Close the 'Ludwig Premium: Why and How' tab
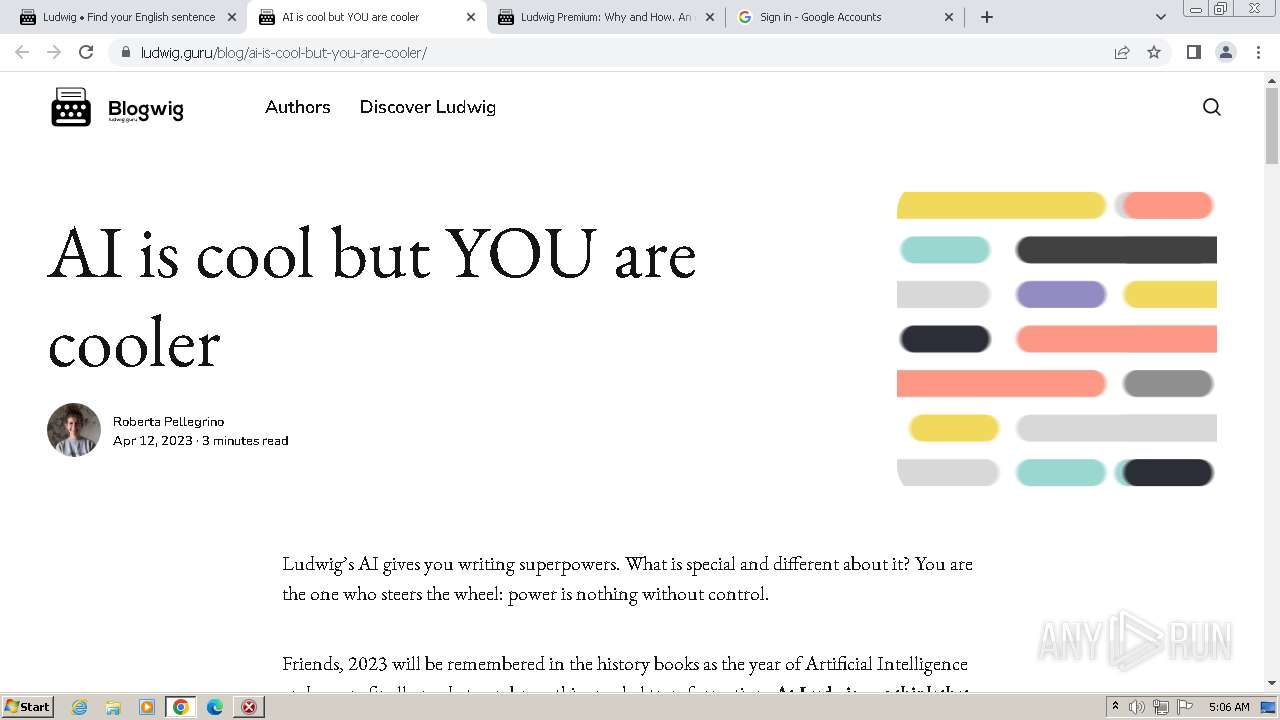The image size is (1280, 720). [x=710, y=17]
